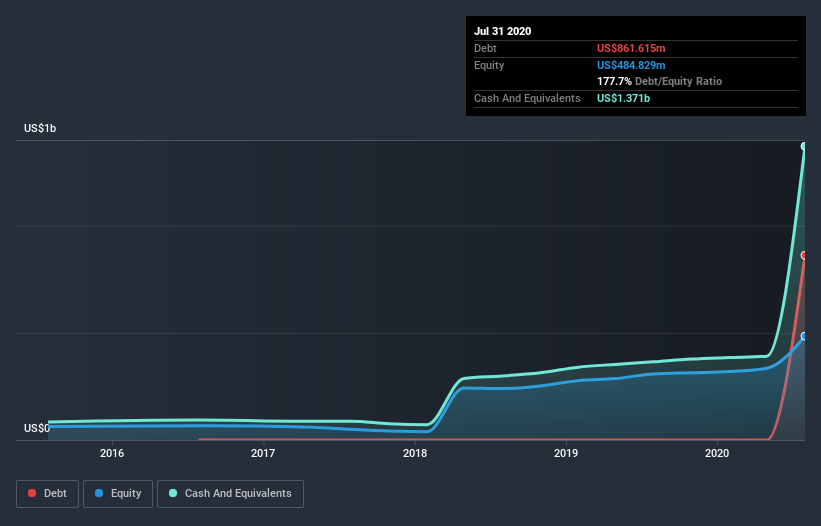The height and width of the screenshot is (526, 821).
Task: Click the Cash And Equivalents end data point
Action: [804, 147]
